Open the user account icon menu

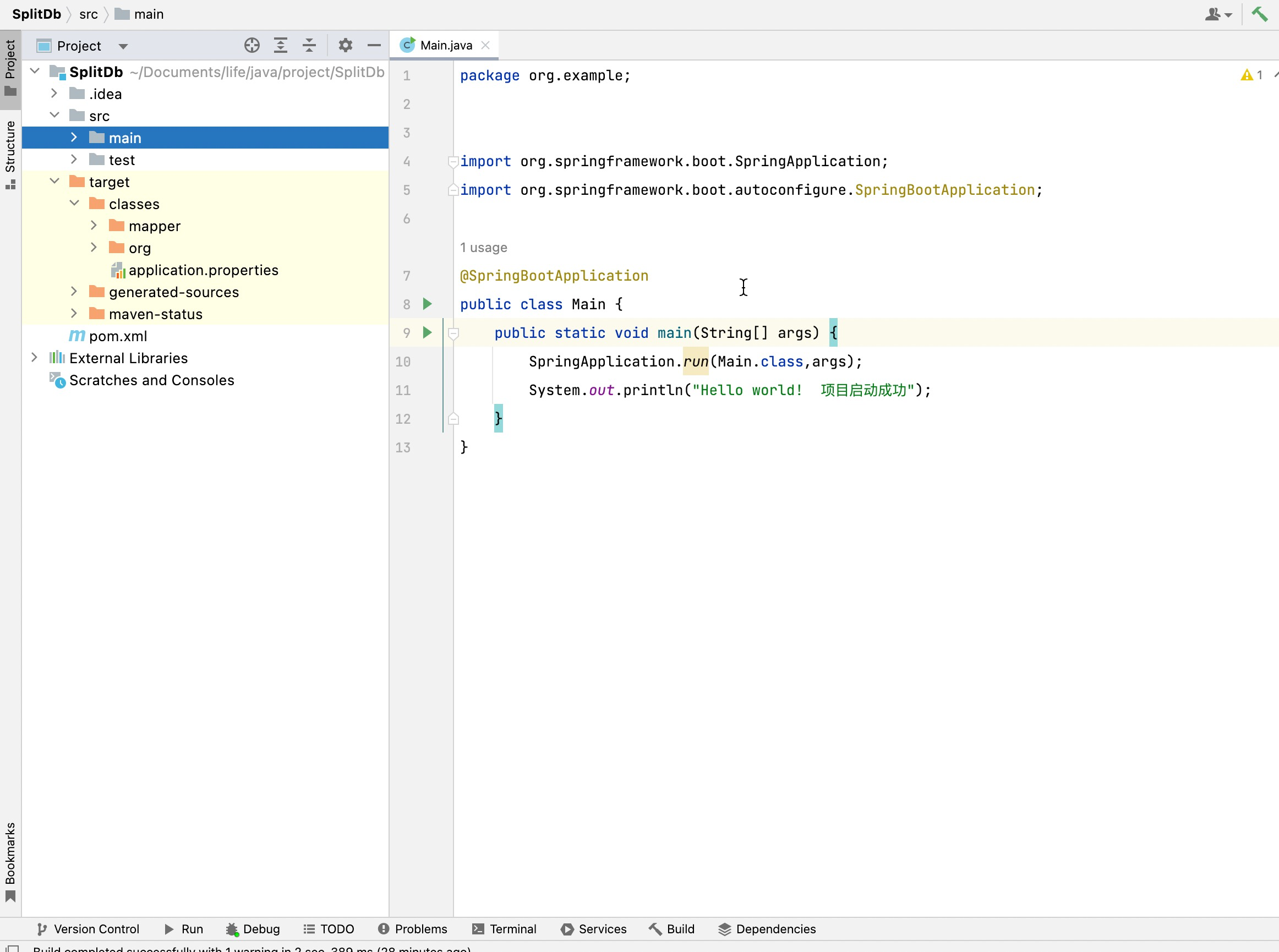[1218, 14]
